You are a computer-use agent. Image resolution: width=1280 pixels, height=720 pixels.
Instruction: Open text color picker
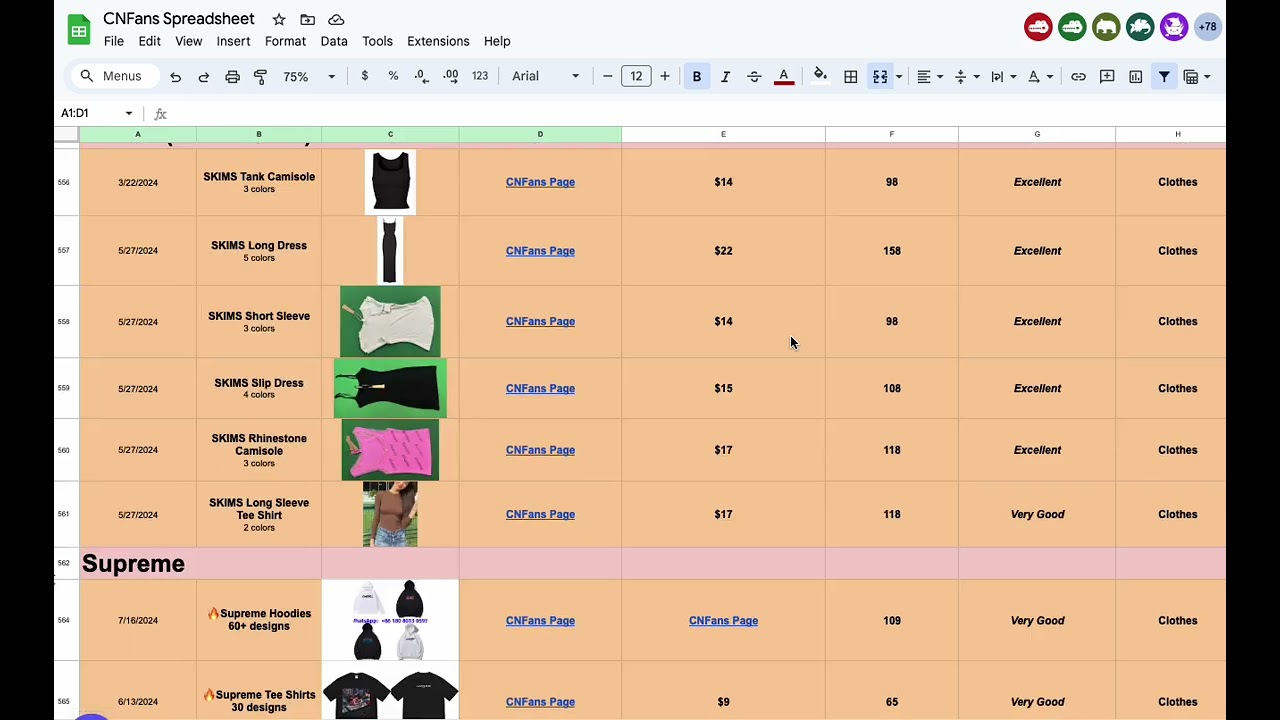point(784,77)
